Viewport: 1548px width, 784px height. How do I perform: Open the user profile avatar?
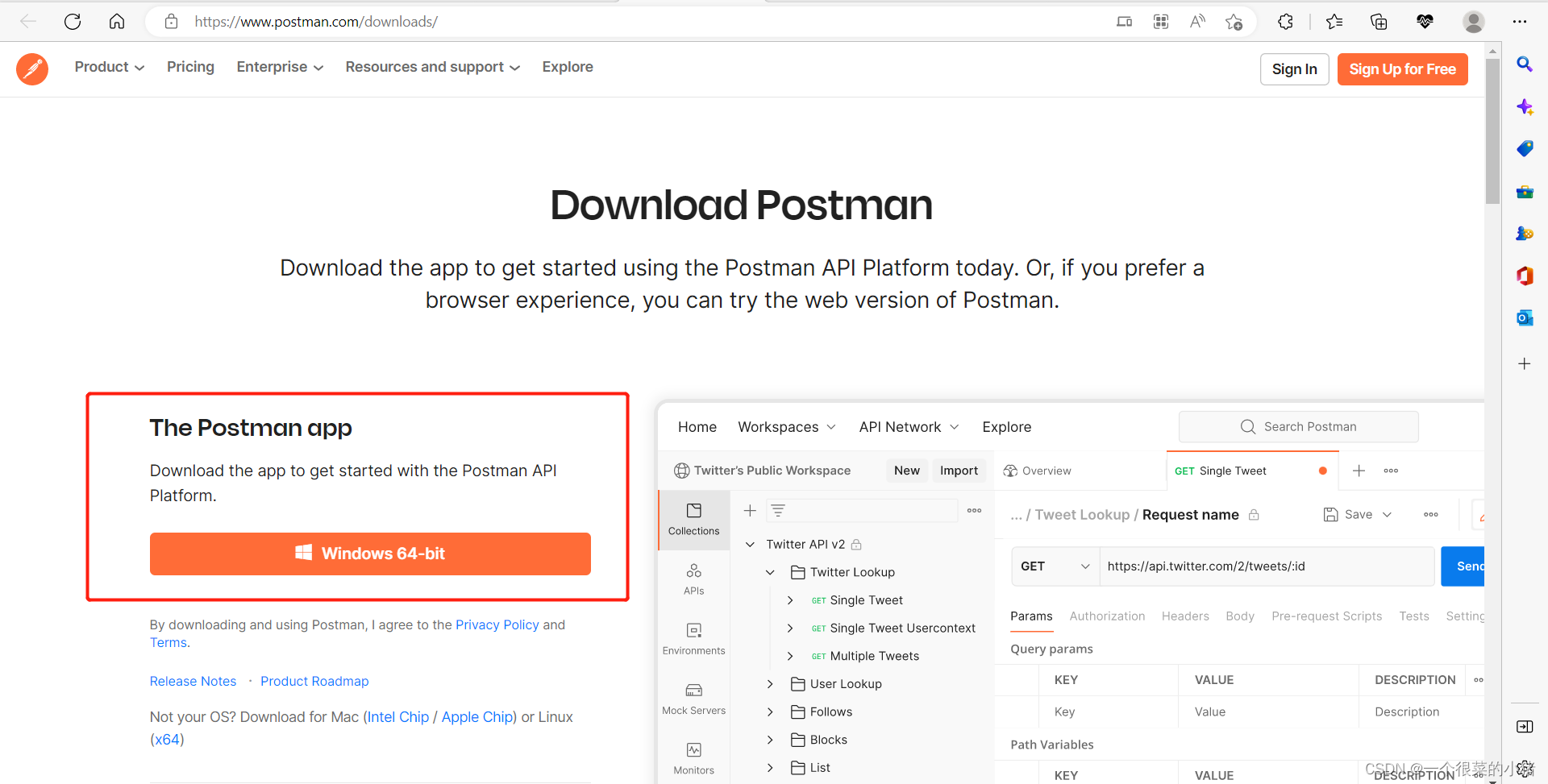[x=1474, y=22]
